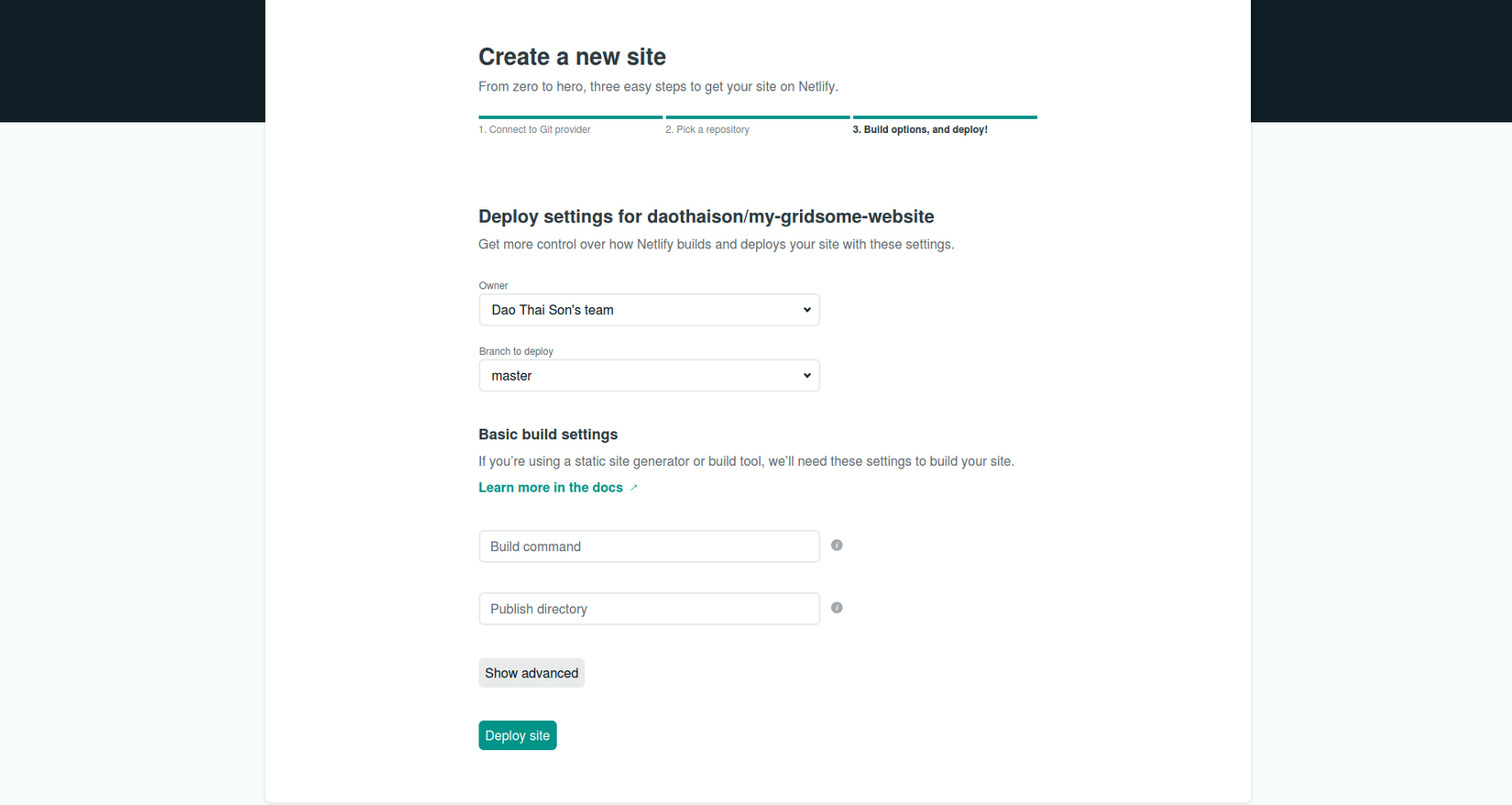The image size is (1512, 805).
Task: Click the external-link arrow after Learn more
Action: 633,488
